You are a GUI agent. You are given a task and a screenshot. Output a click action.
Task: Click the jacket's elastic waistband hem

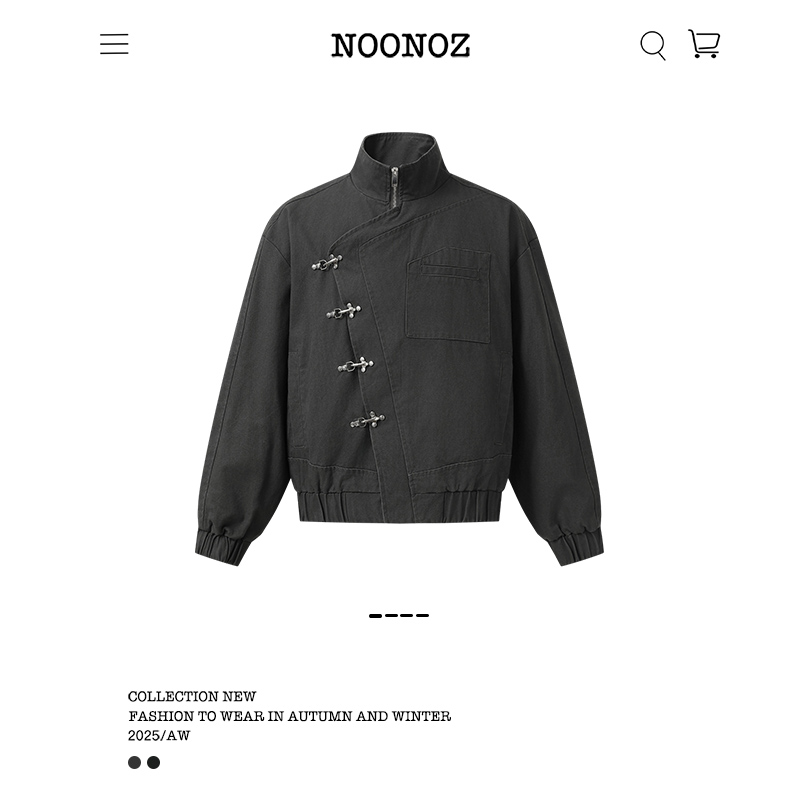coord(399,506)
